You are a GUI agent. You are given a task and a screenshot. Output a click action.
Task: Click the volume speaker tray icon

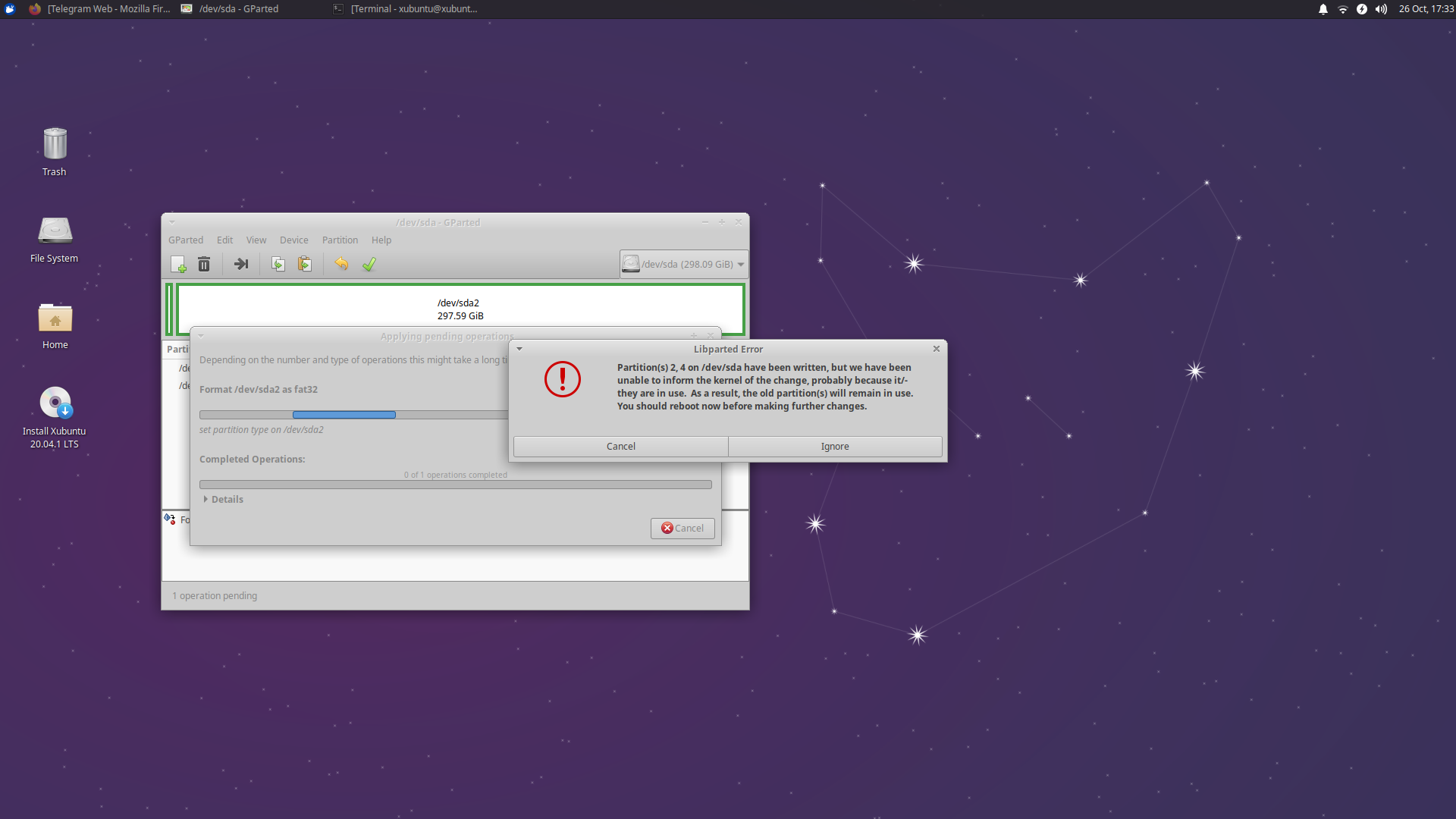tap(1382, 9)
